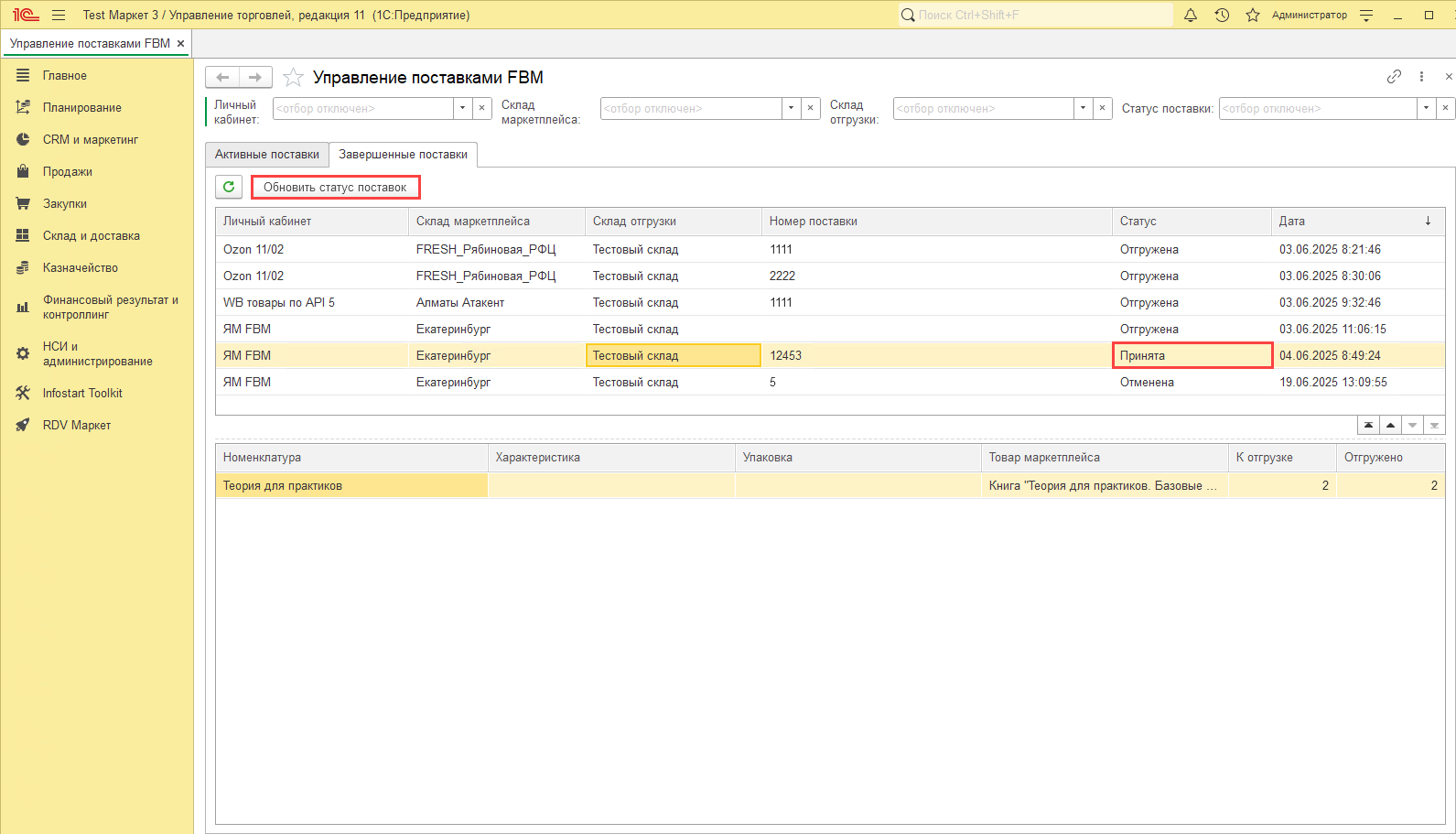This screenshot has height=834, width=1456.
Task: Expand the Личный кабинет filter dropdown
Action: point(463,108)
